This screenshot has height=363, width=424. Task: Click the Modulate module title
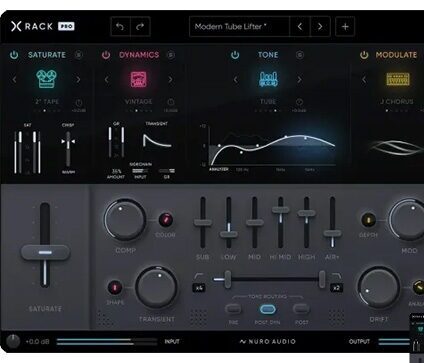coord(396,55)
